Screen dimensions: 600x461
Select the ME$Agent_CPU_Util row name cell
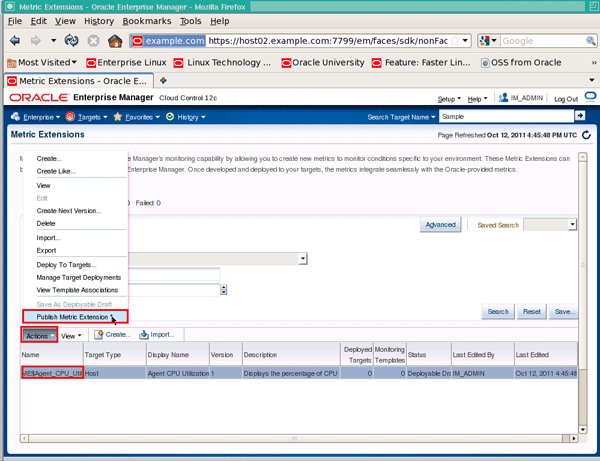[x=52, y=373]
